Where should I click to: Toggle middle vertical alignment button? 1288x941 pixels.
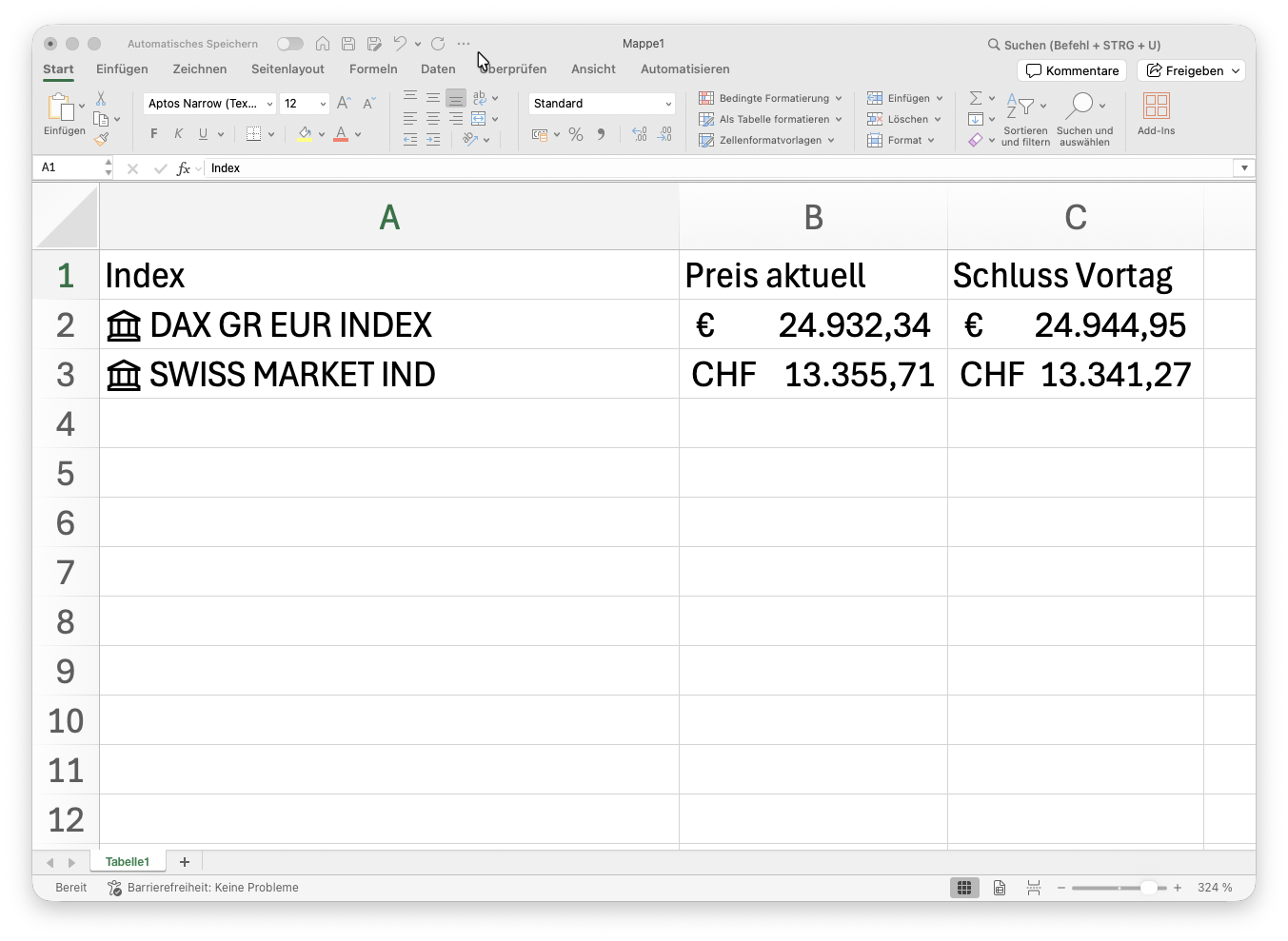tap(433, 98)
